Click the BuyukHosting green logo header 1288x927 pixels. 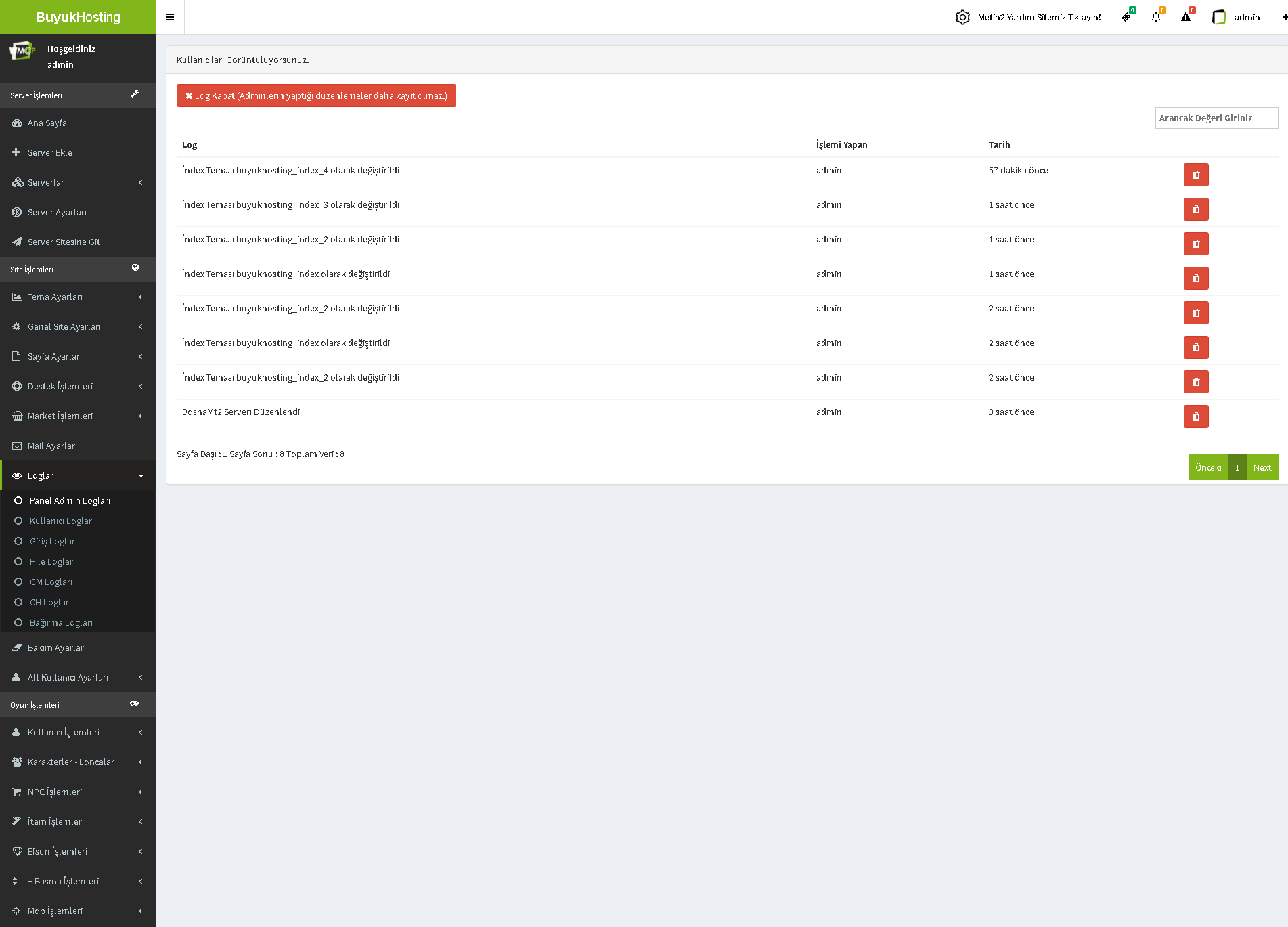click(78, 17)
